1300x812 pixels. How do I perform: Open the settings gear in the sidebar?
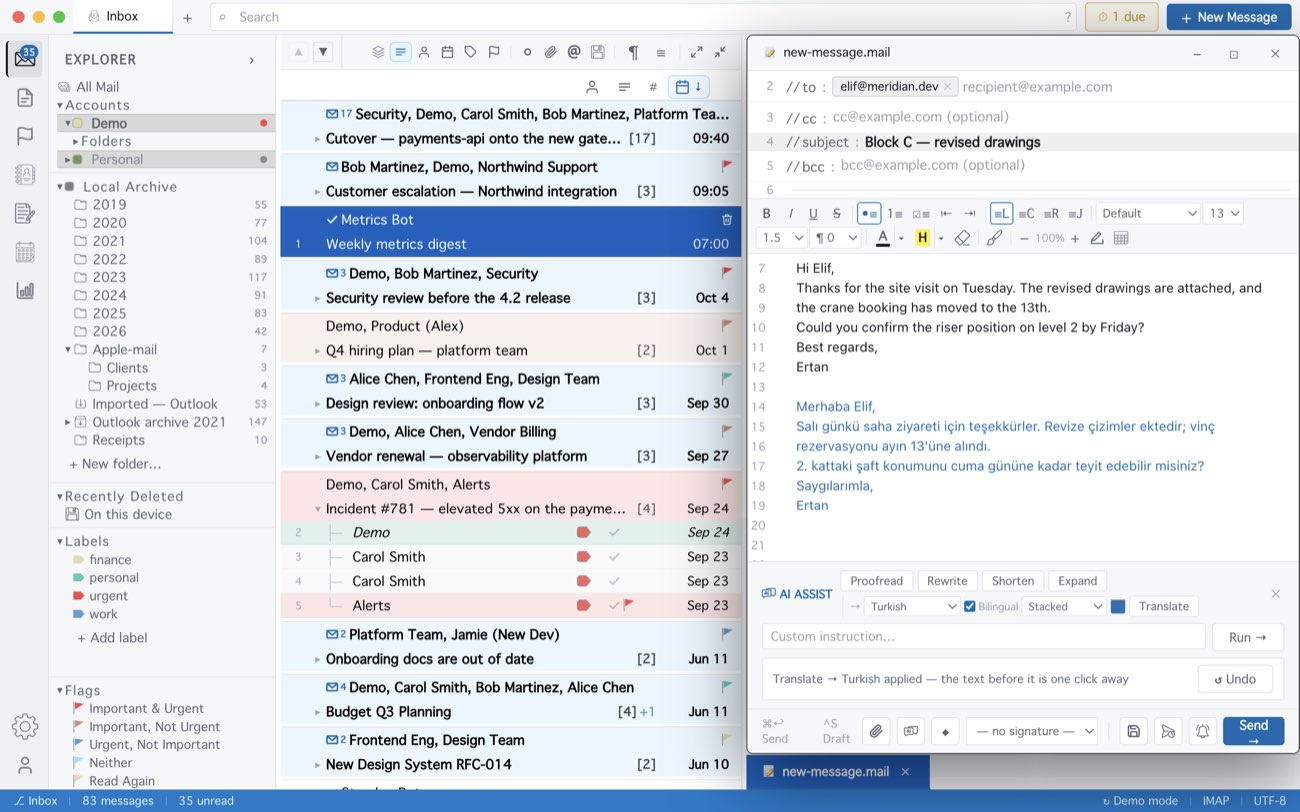[x=25, y=726]
